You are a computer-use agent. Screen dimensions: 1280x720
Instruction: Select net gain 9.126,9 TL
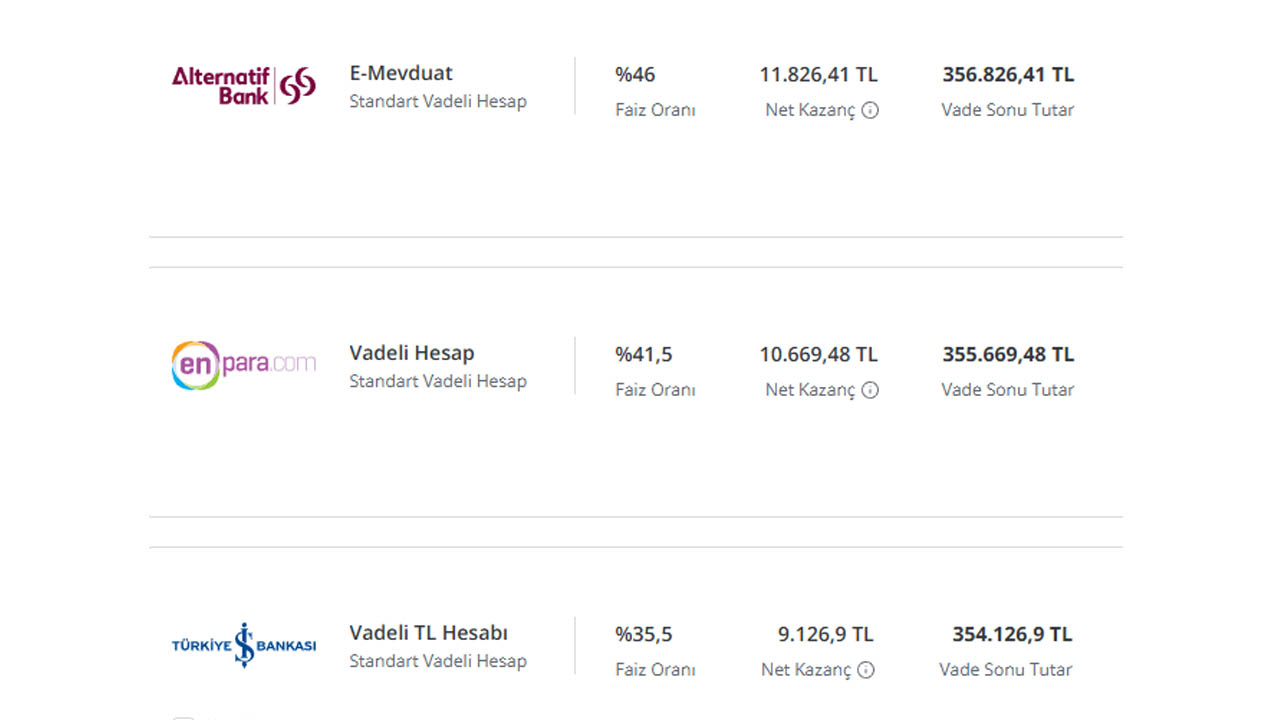click(x=826, y=634)
